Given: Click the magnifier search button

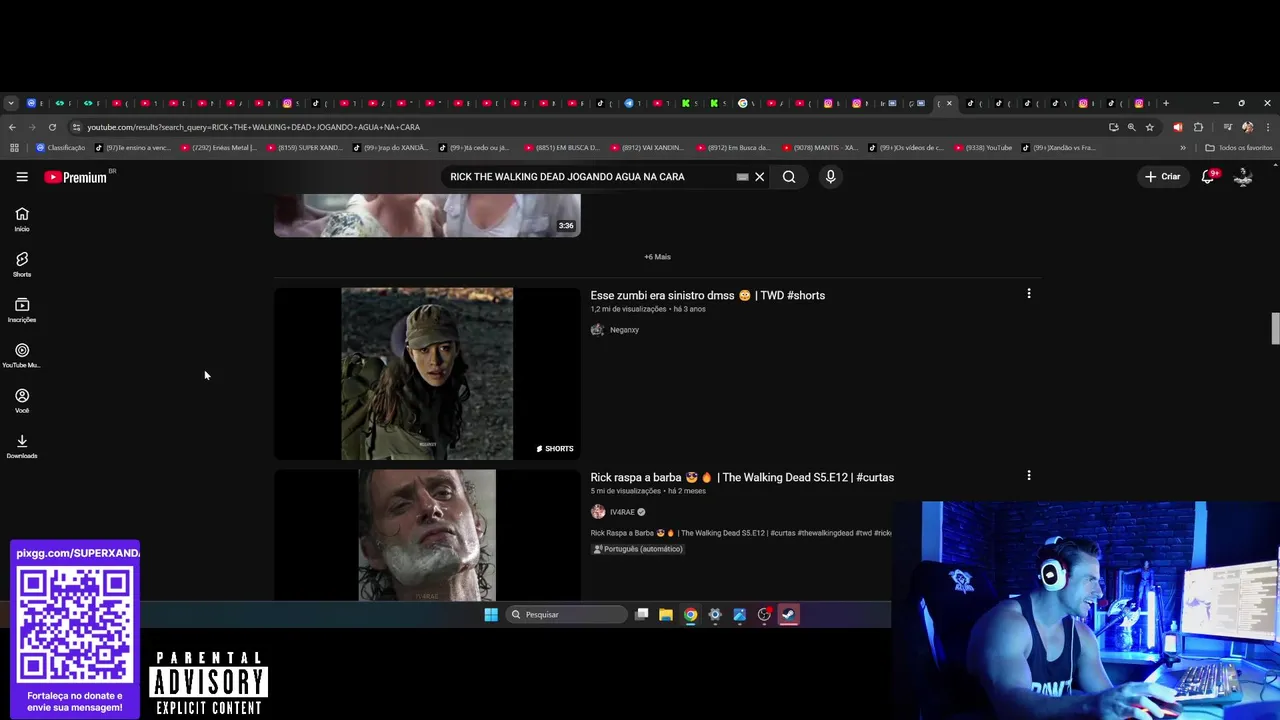Looking at the screenshot, I should (789, 177).
